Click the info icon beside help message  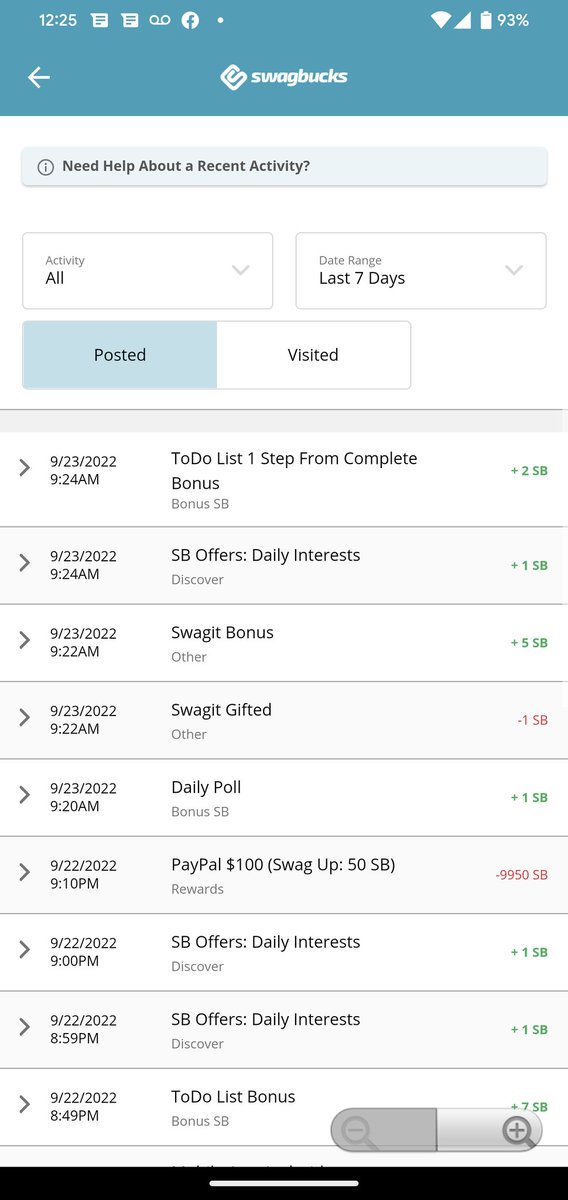(45, 167)
